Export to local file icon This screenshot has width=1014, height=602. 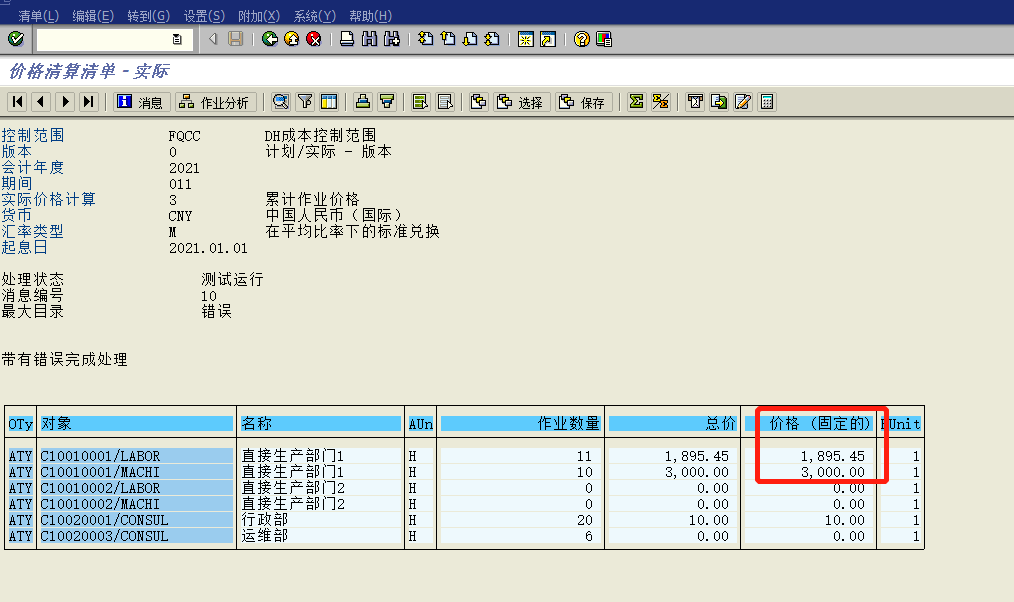pyautogui.click(x=719, y=102)
